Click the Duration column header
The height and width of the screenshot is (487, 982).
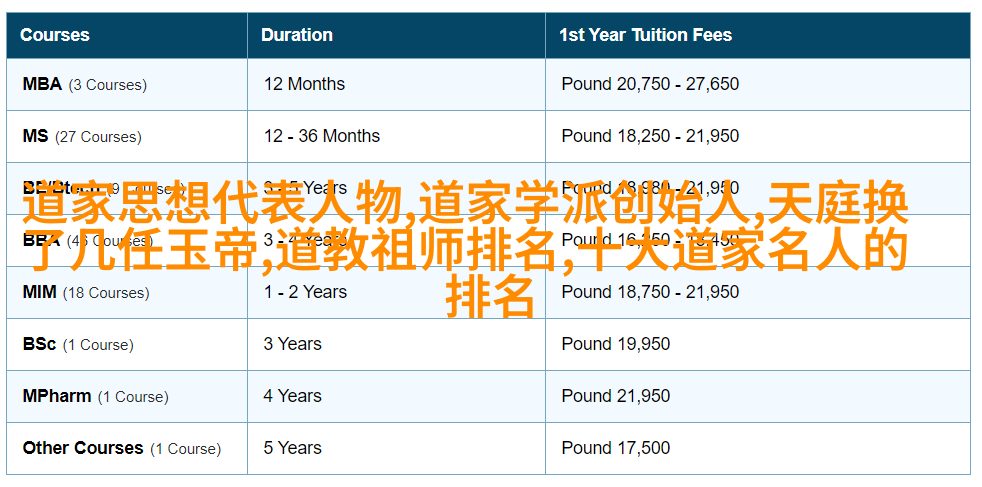pyautogui.click(x=297, y=35)
